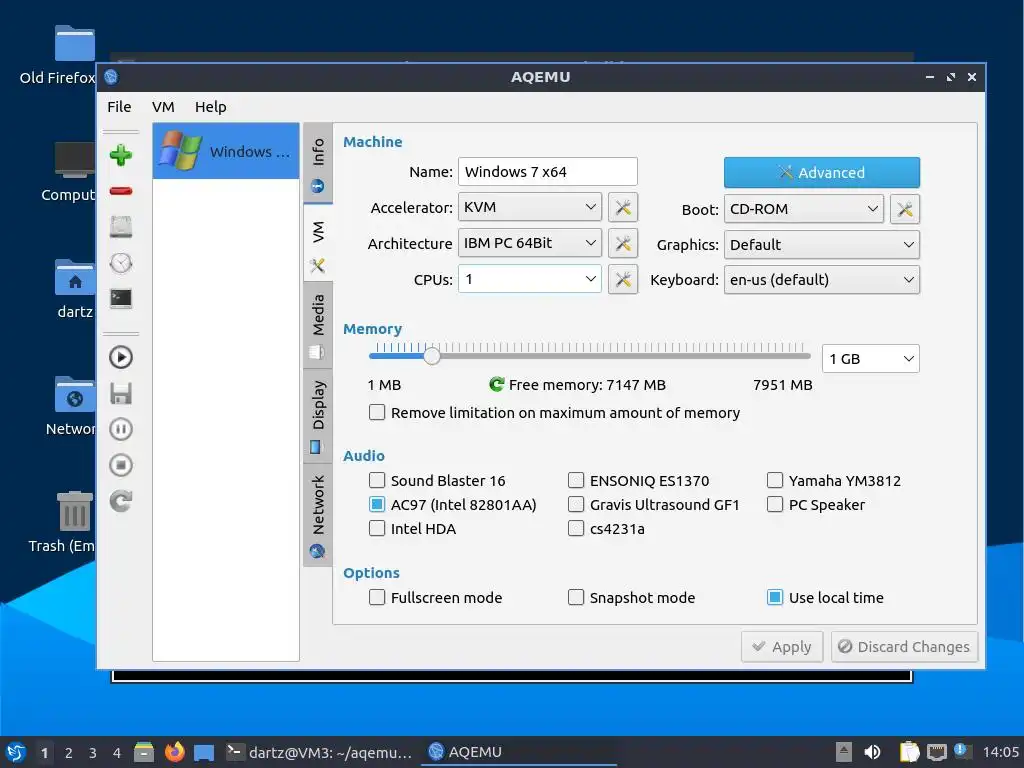Click the memory slider handle
The height and width of the screenshot is (768, 1024).
[432, 356]
